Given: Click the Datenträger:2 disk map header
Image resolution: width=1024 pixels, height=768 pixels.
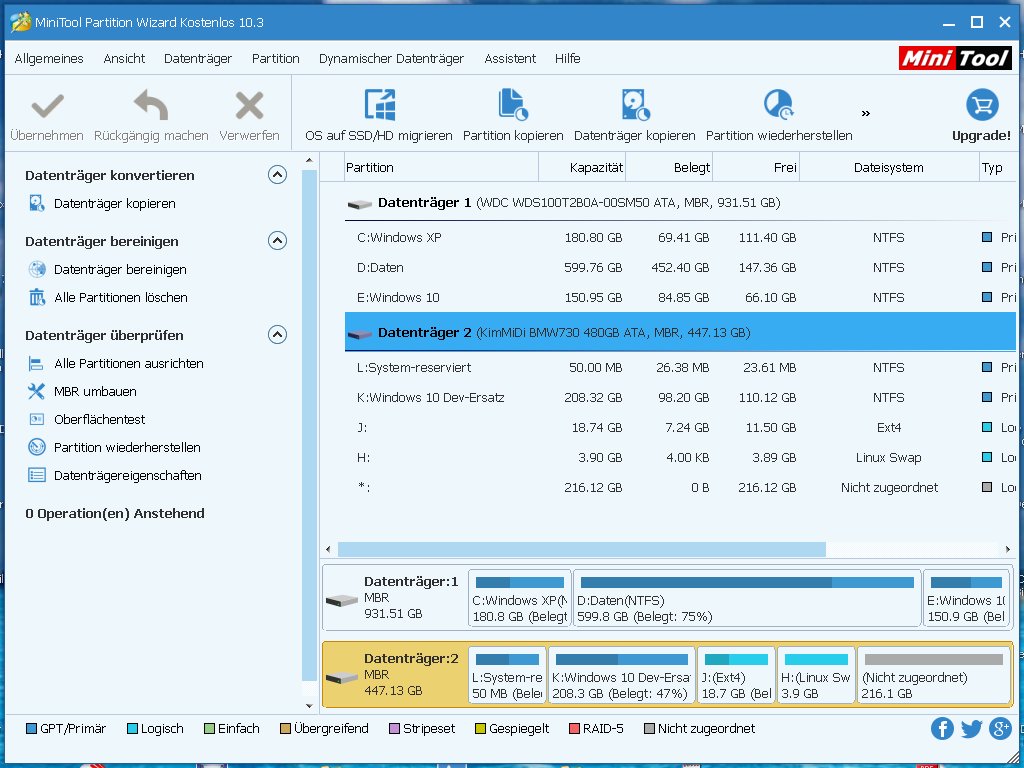Looking at the screenshot, I should coord(394,675).
